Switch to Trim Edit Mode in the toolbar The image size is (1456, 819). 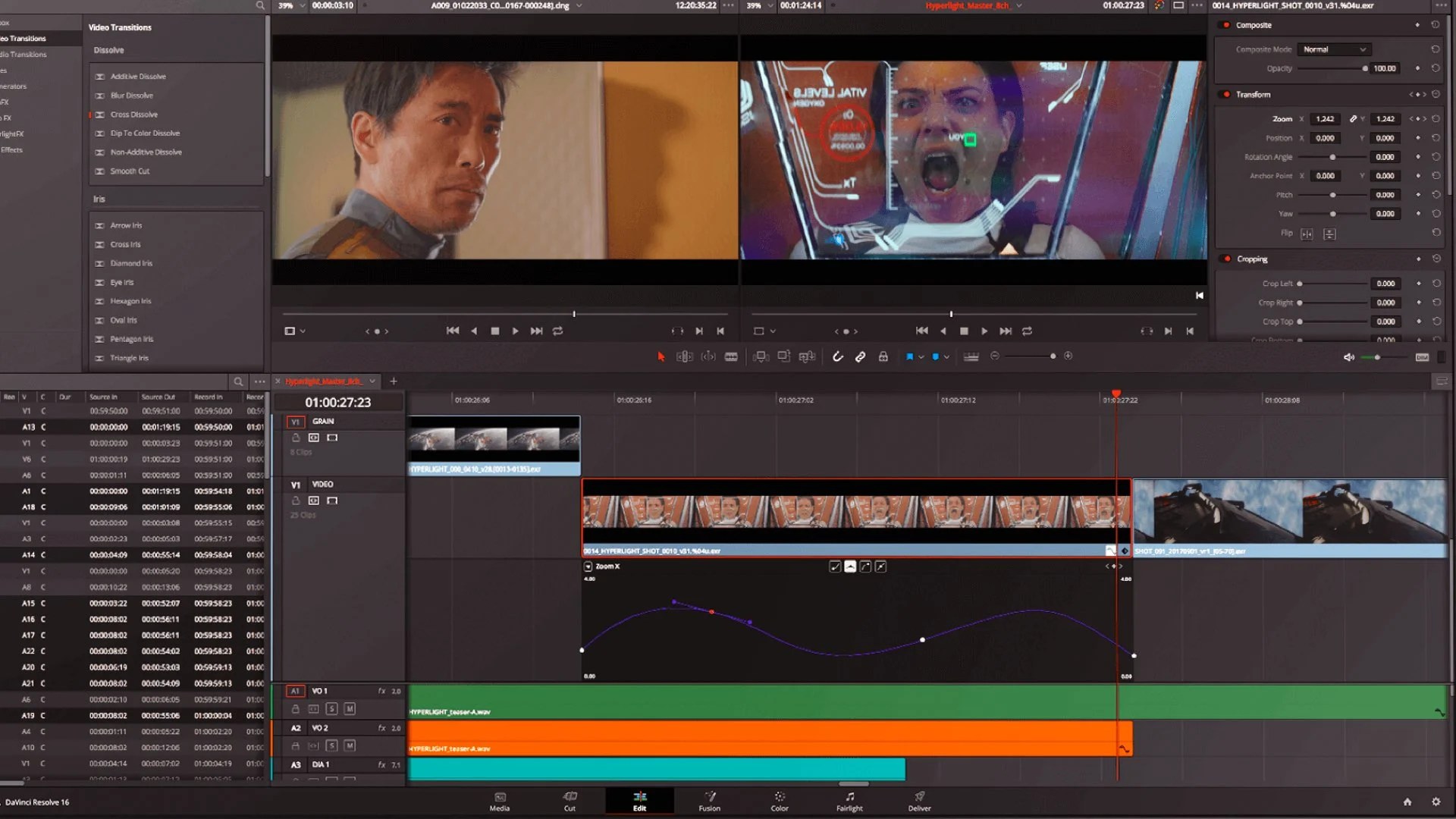[x=684, y=356]
